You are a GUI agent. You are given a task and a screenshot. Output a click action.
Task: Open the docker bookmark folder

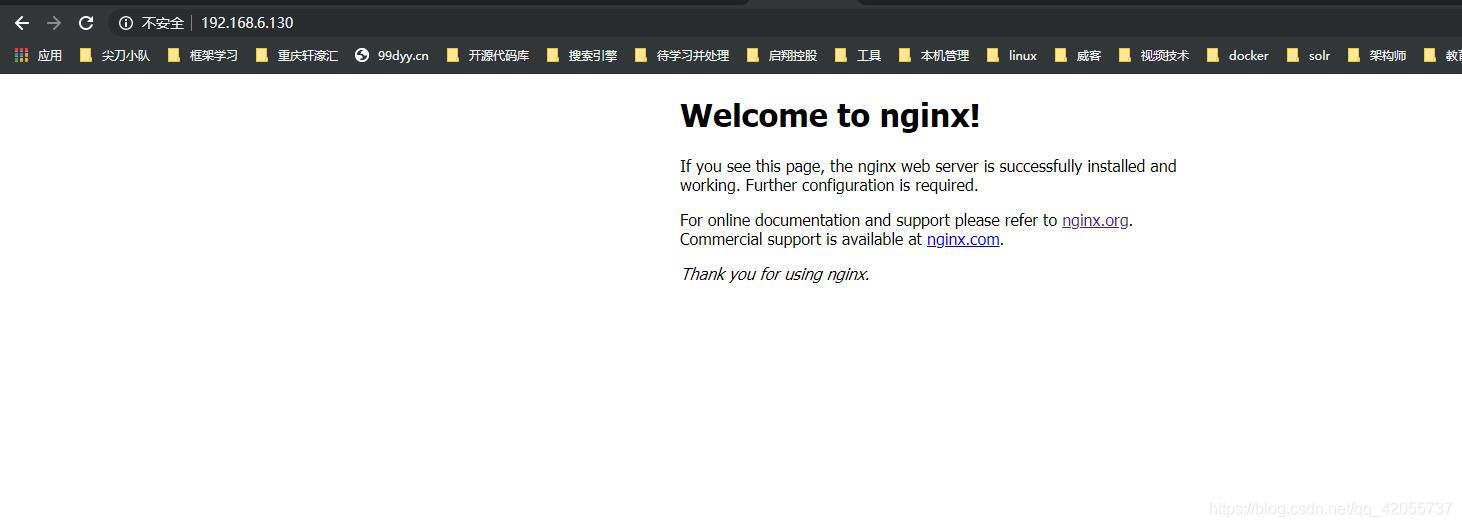pyautogui.click(x=1238, y=56)
